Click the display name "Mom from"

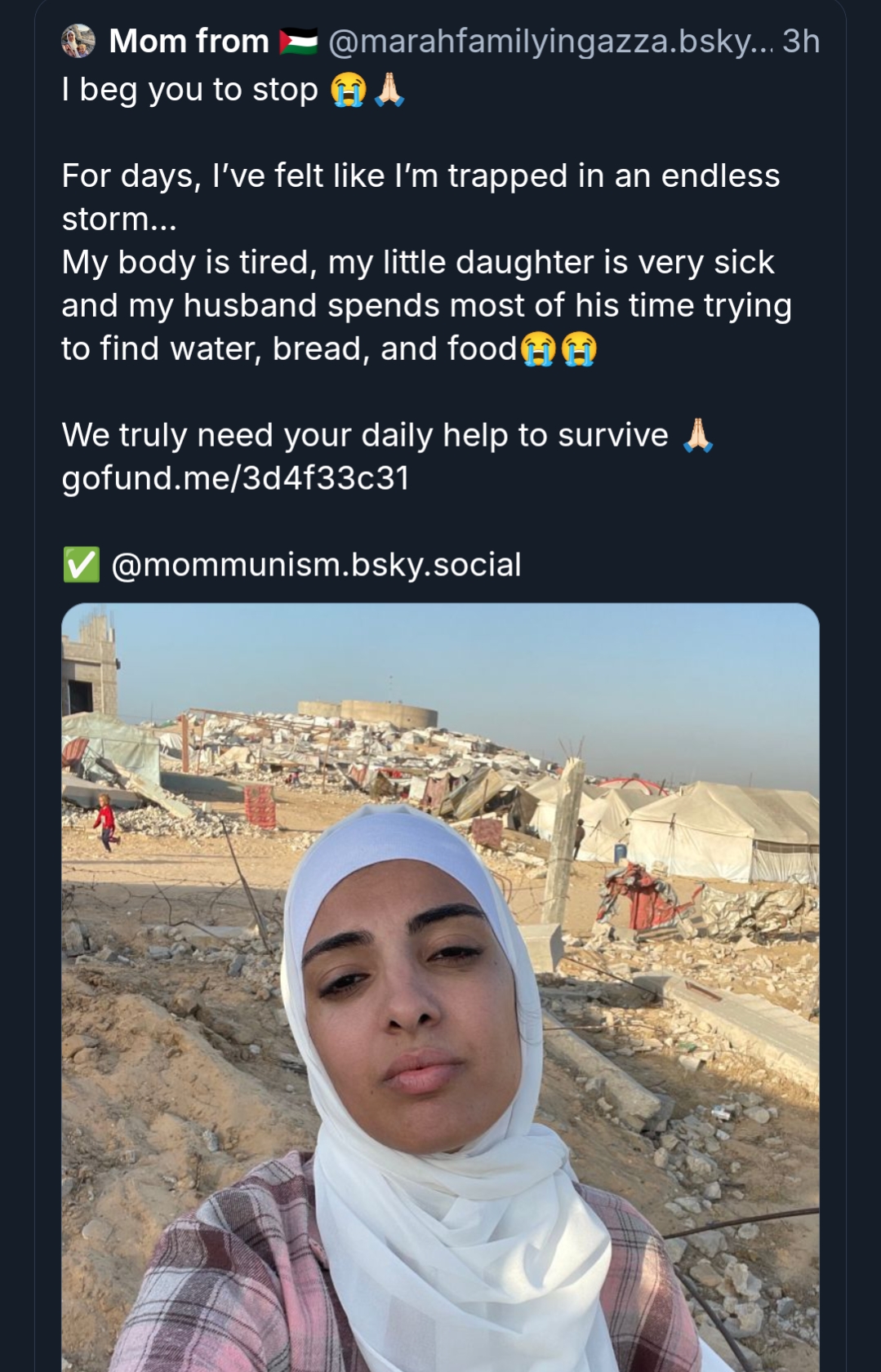pos(189,41)
